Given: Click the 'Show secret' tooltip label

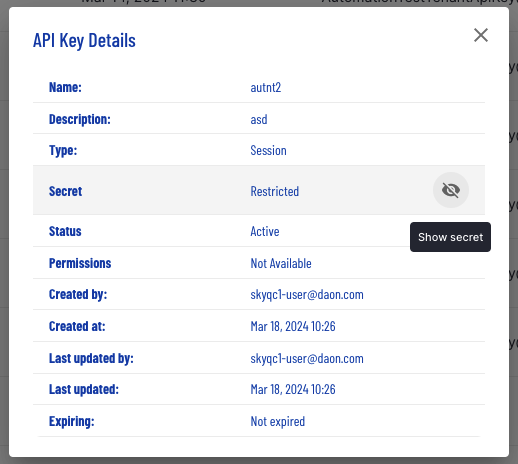Looking at the screenshot, I should [x=450, y=237].
